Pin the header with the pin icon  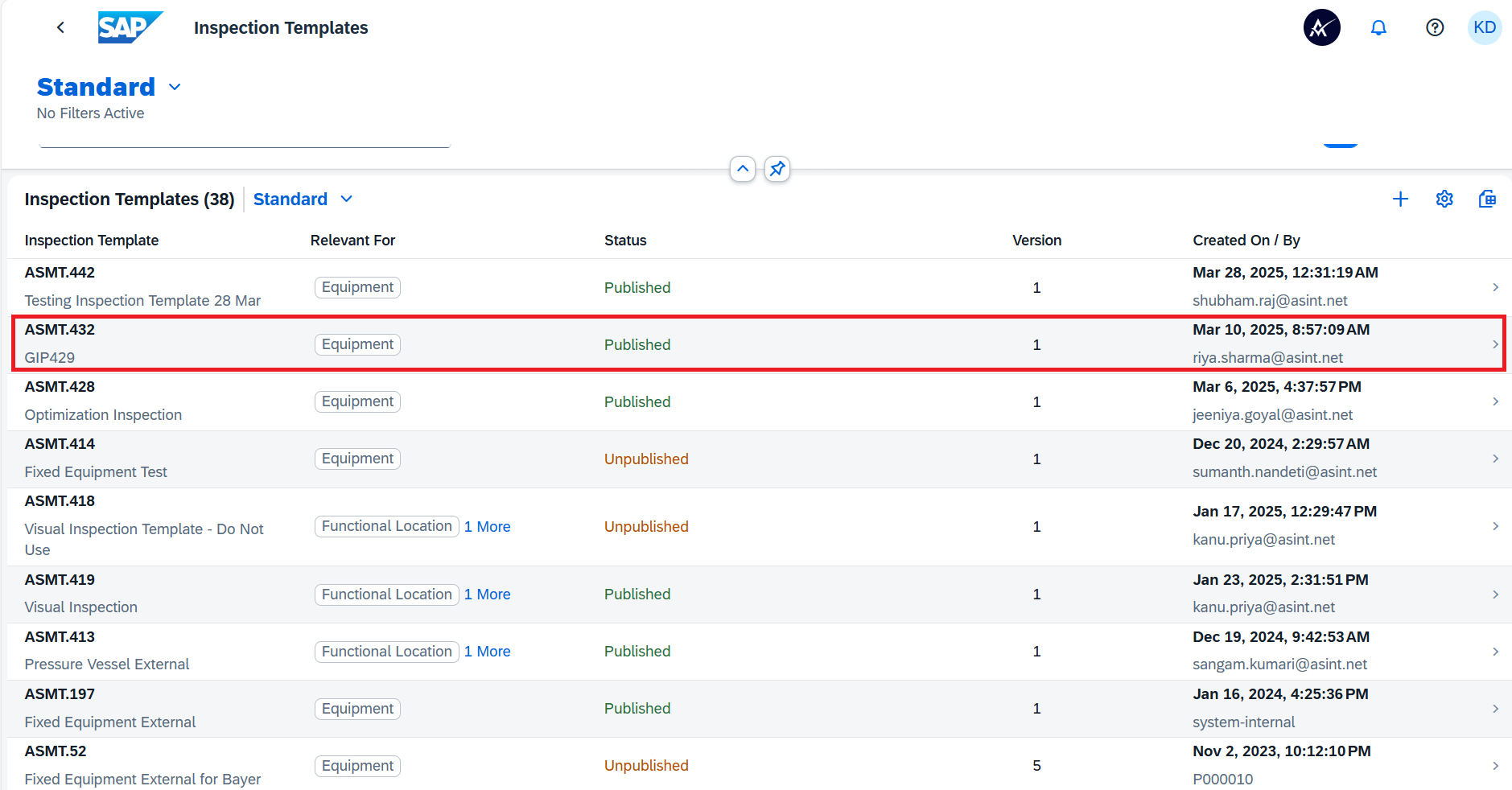[777, 169]
